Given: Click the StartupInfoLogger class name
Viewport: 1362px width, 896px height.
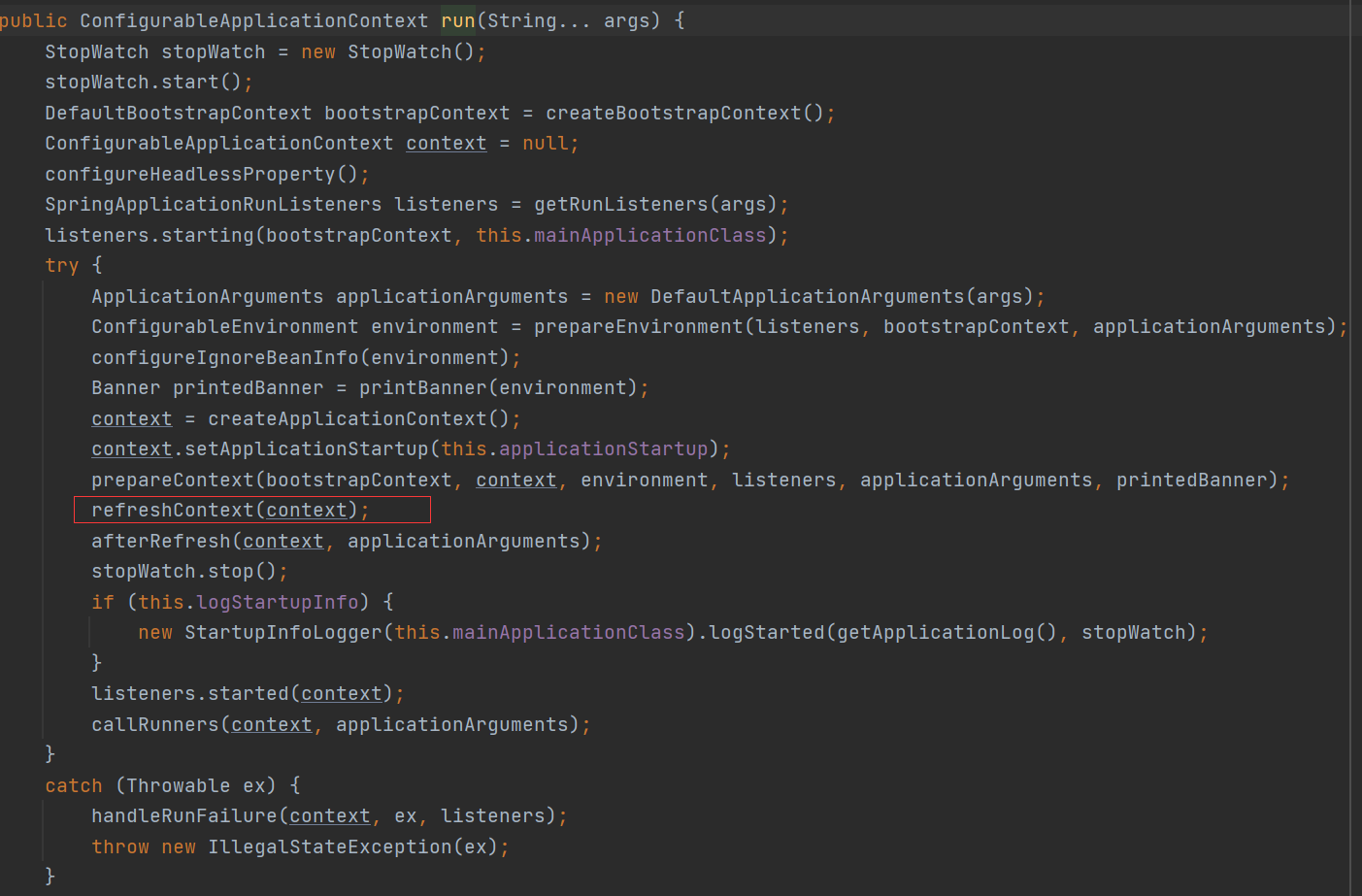Looking at the screenshot, I should click(x=282, y=632).
